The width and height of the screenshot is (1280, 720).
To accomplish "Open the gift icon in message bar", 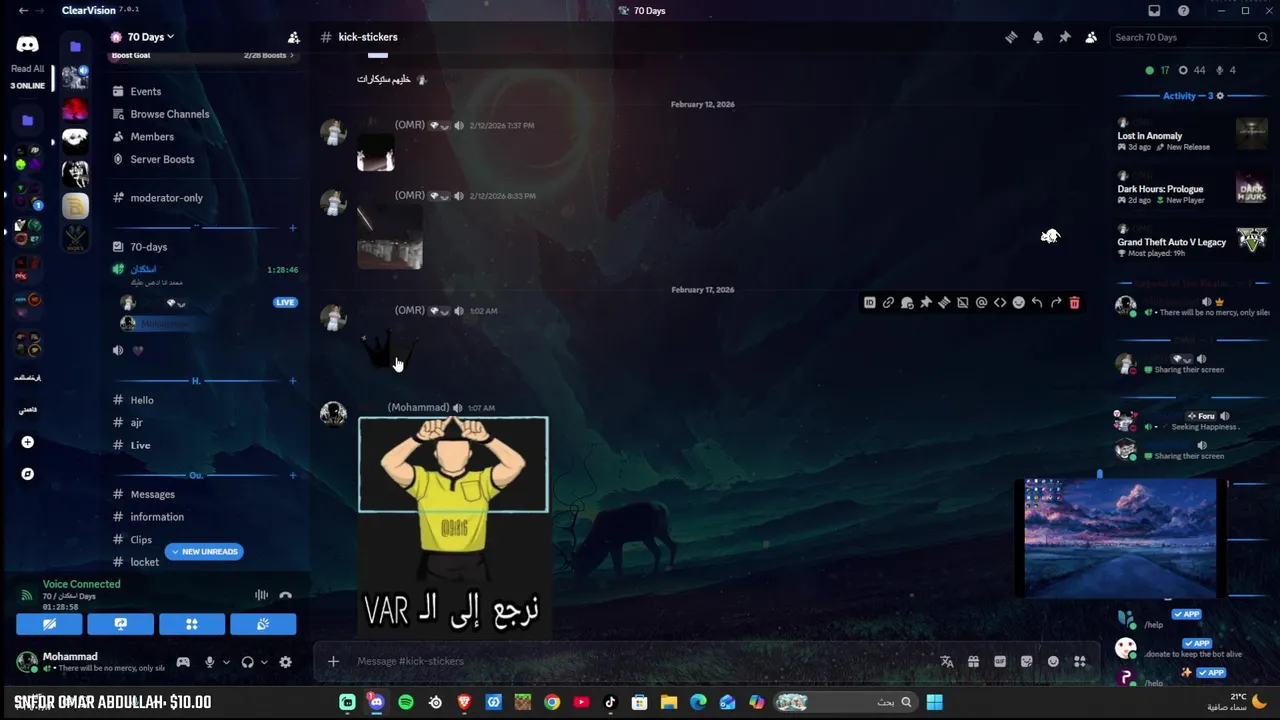I will pos(973,661).
